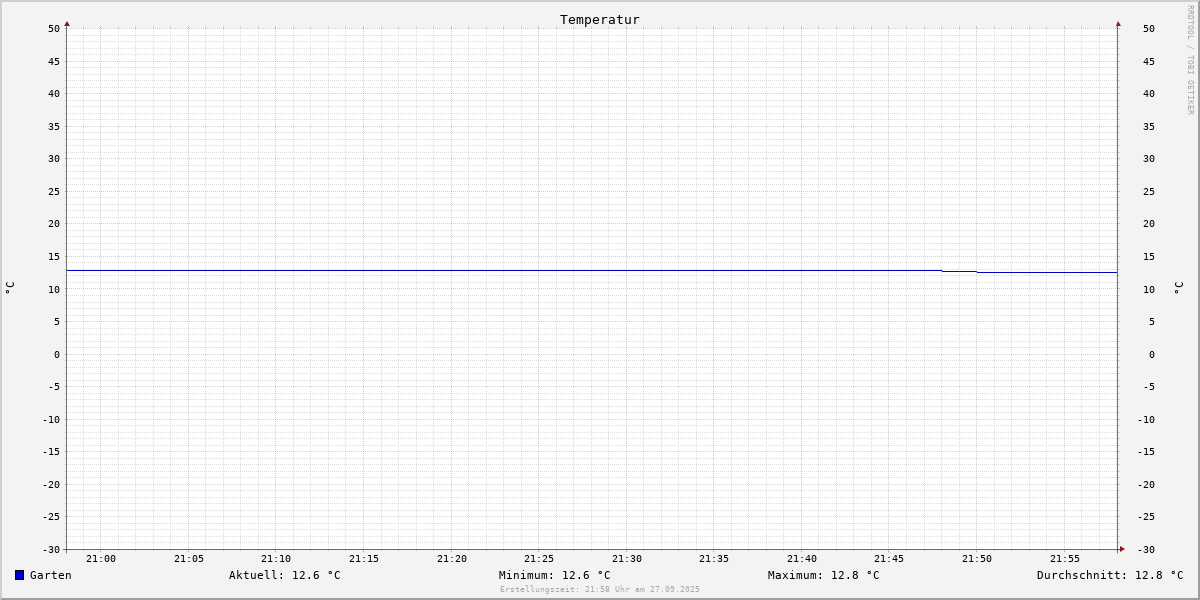The image size is (1200, 600).
Task: Click the 21:45 time axis label
Action: tap(889, 559)
